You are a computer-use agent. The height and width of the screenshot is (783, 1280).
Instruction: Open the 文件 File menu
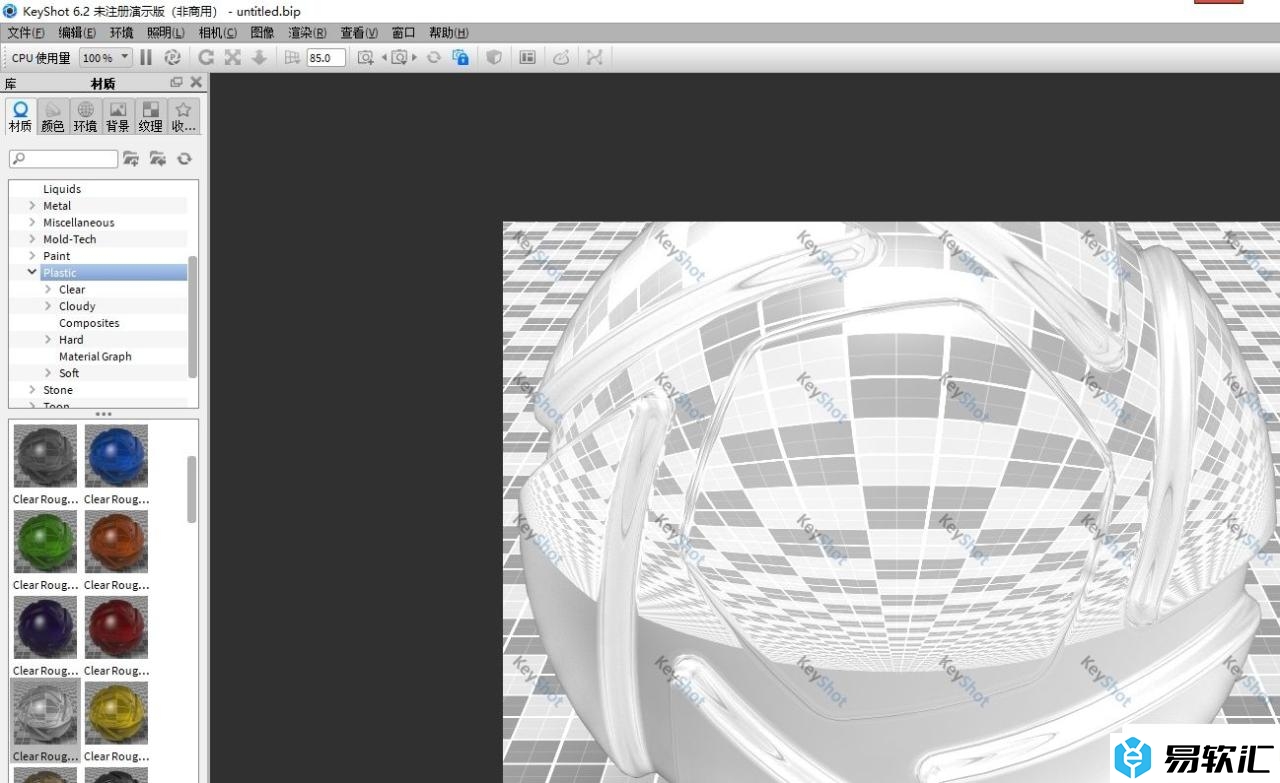coord(26,33)
